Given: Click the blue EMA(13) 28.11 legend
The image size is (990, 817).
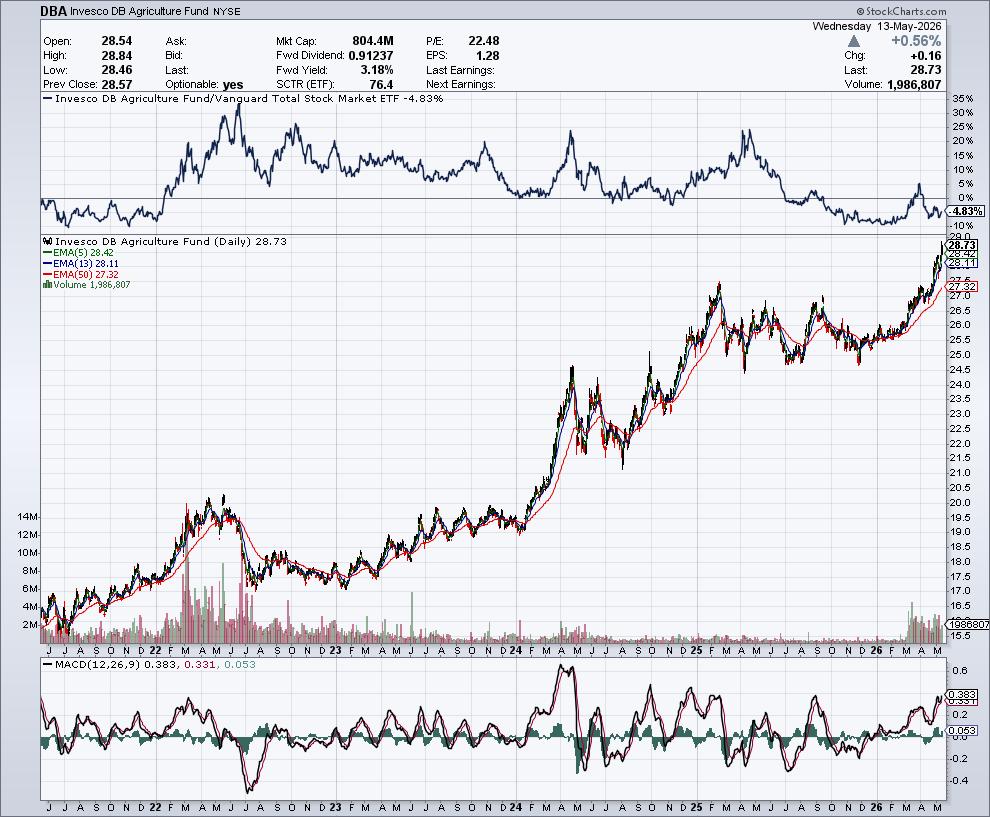Looking at the screenshot, I should pos(81,263).
